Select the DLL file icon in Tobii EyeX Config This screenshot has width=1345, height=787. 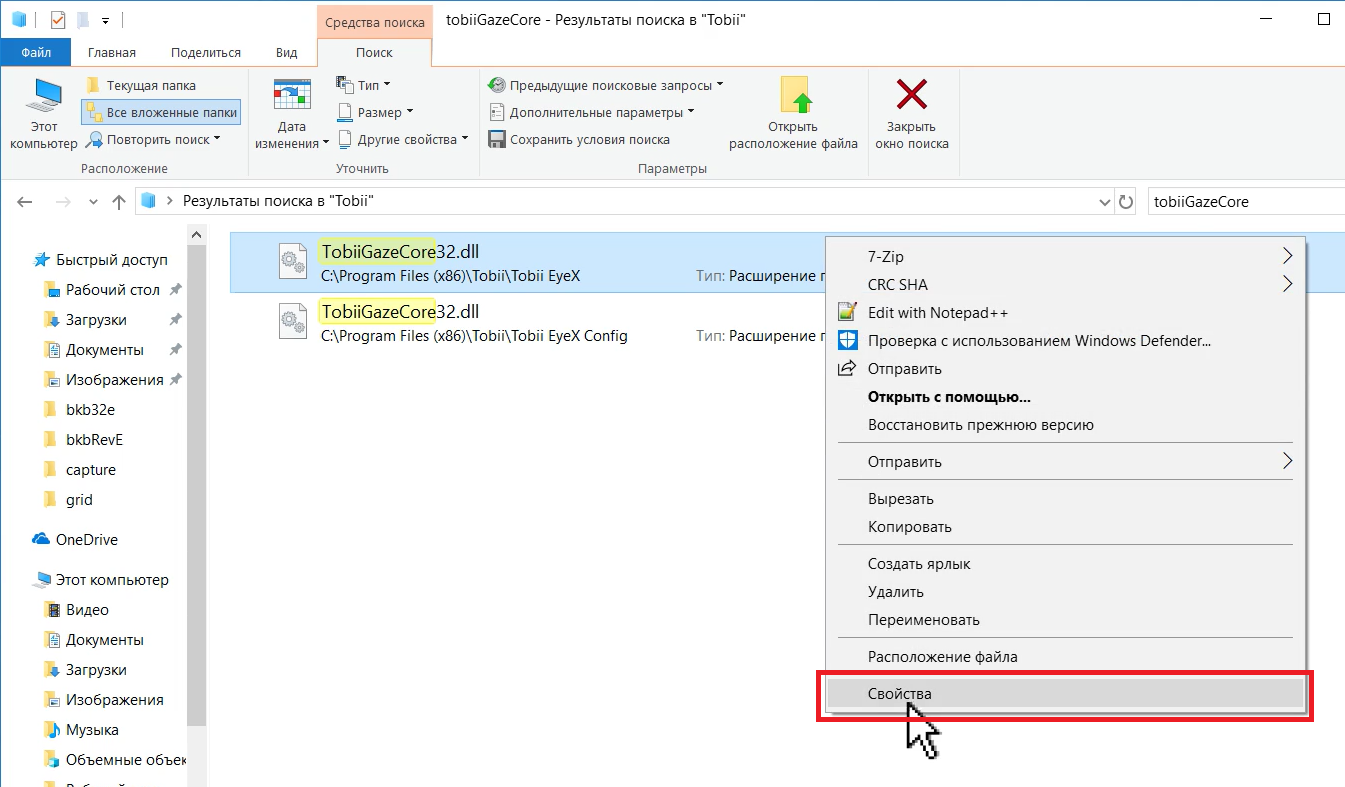pyautogui.click(x=292, y=322)
